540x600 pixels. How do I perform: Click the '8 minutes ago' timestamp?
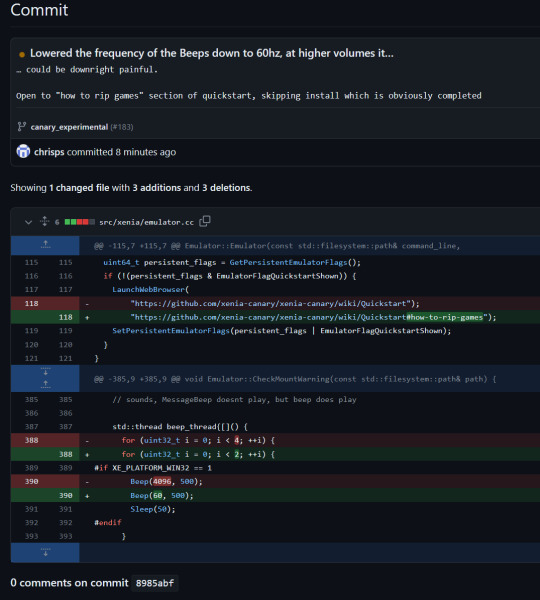[x=146, y=152]
